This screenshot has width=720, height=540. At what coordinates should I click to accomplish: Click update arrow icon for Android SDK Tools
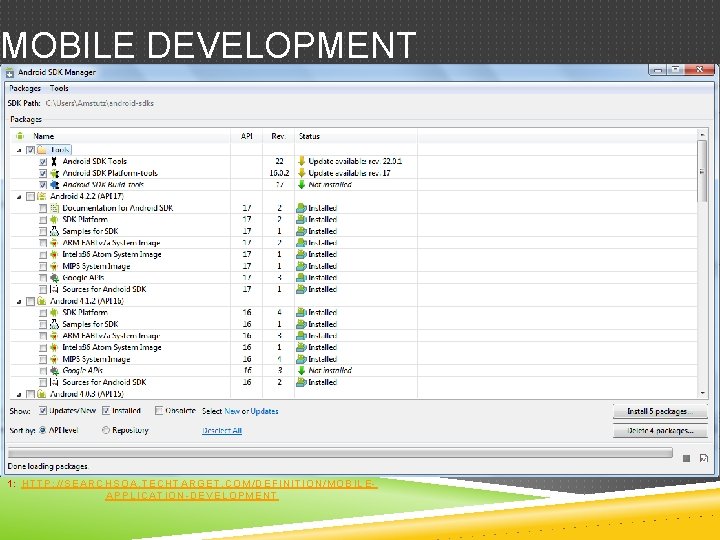[x=302, y=161]
